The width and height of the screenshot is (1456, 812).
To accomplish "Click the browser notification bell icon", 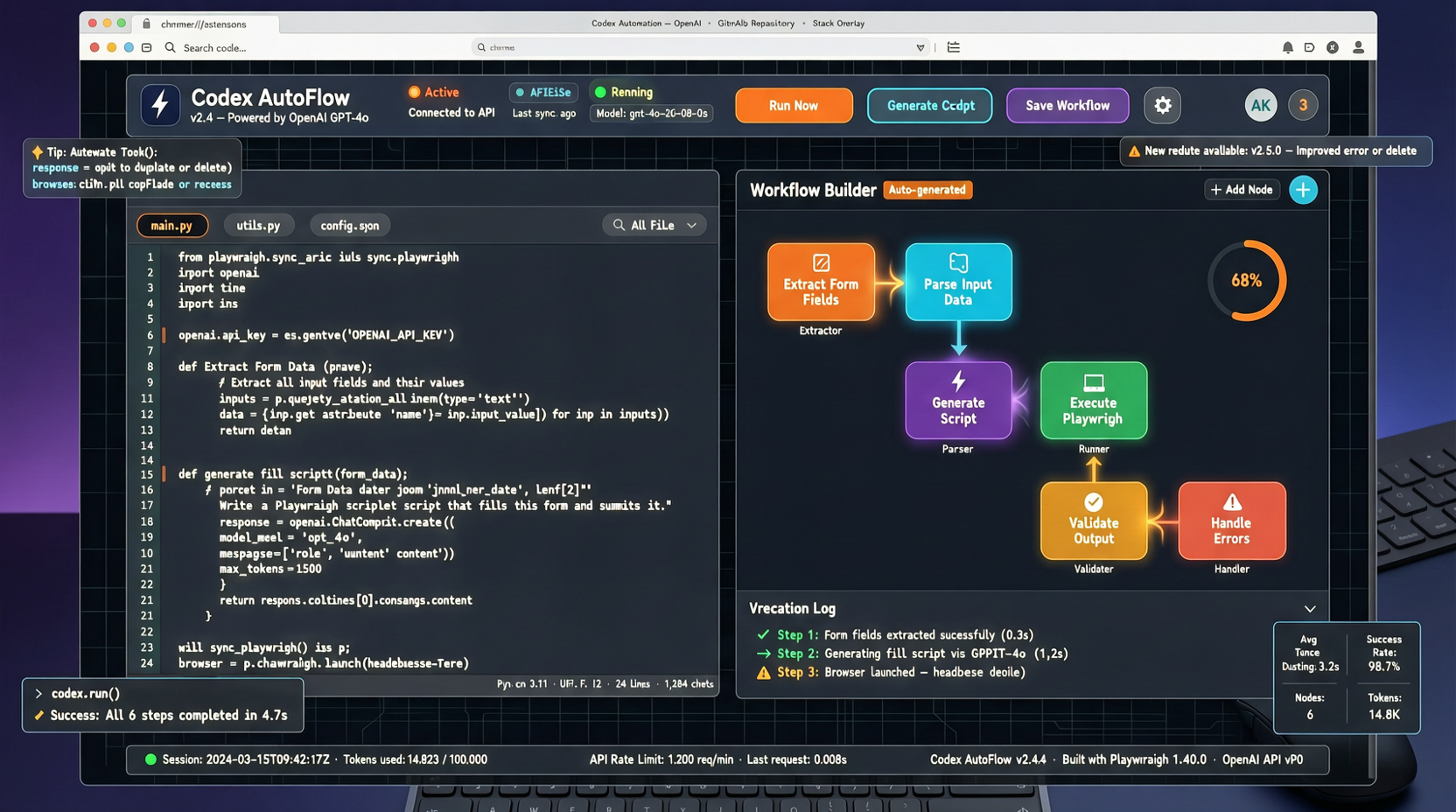I will click(1287, 48).
